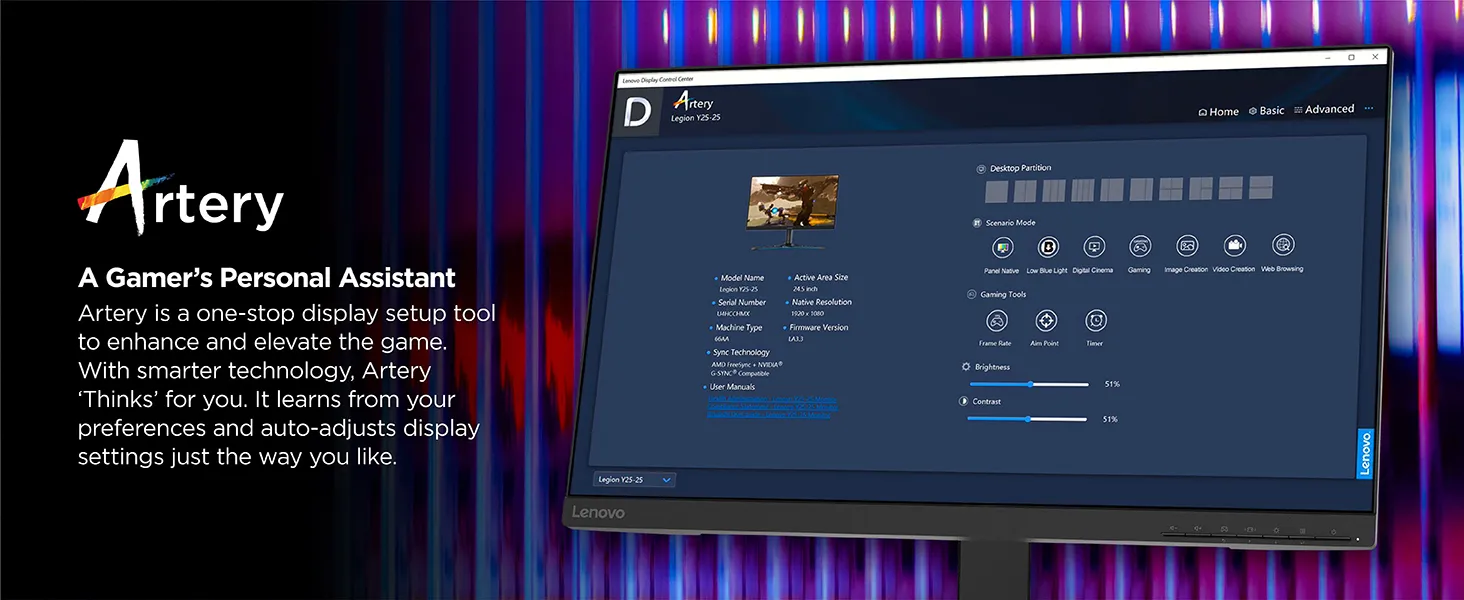The image size is (1464, 600).
Task: Click the blue Lenovo badge in app
Action: point(1365,453)
